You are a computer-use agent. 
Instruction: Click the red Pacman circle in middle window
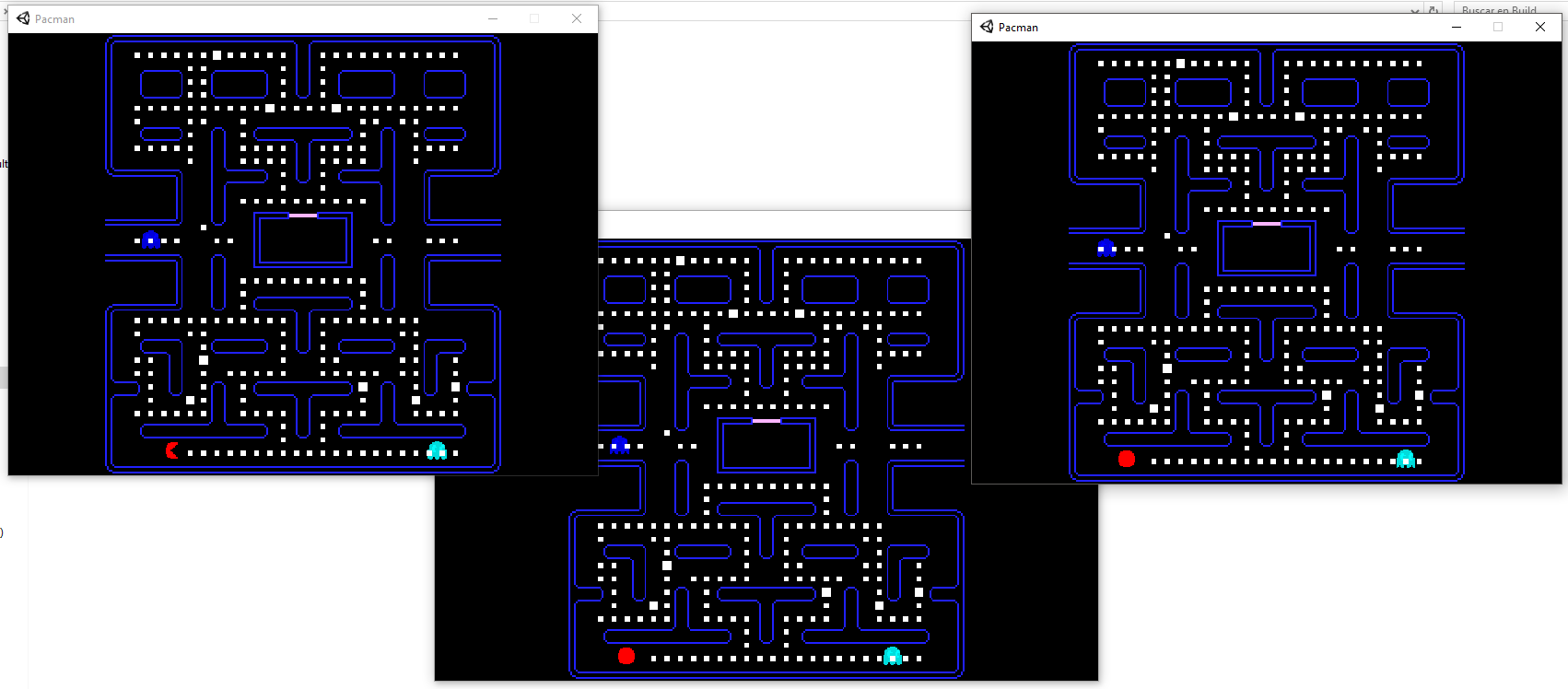(626, 656)
